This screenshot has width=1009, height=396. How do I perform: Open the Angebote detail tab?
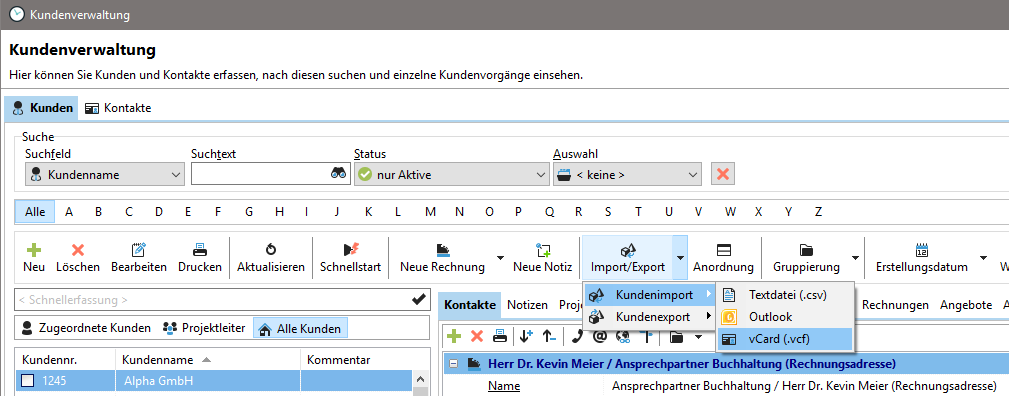click(x=966, y=305)
